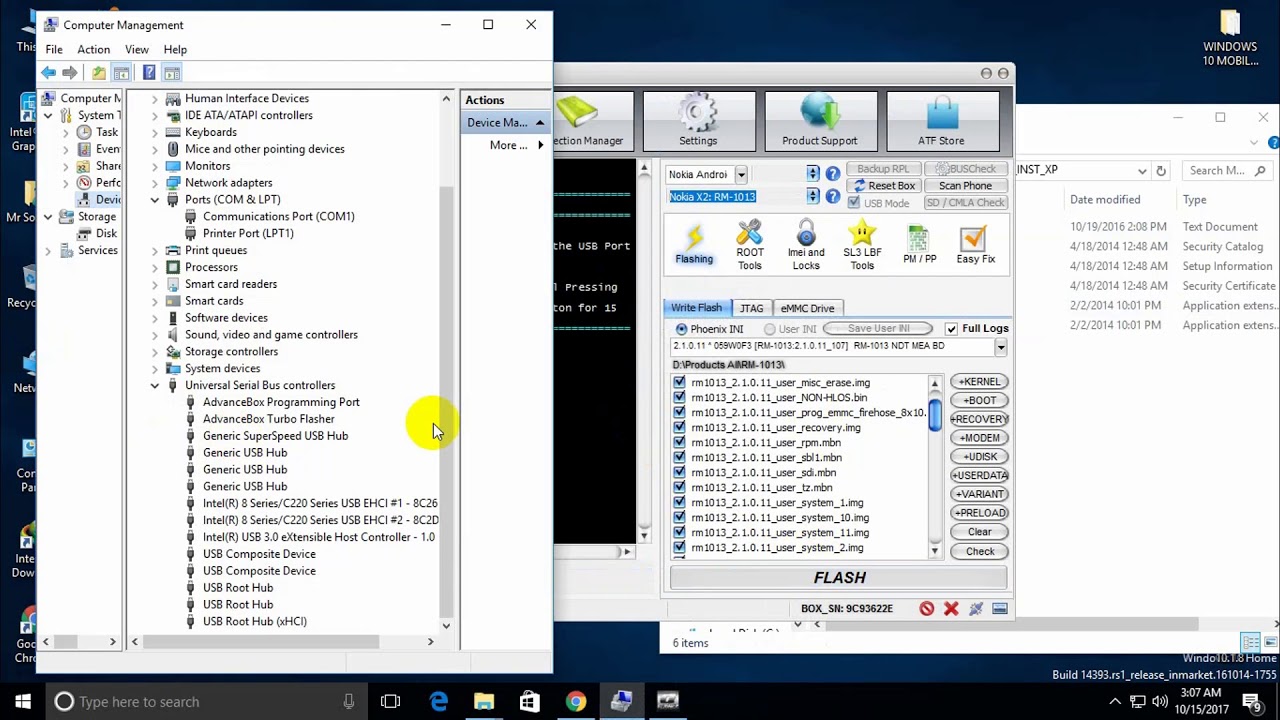Open File Explorer from taskbar

[x=484, y=702]
